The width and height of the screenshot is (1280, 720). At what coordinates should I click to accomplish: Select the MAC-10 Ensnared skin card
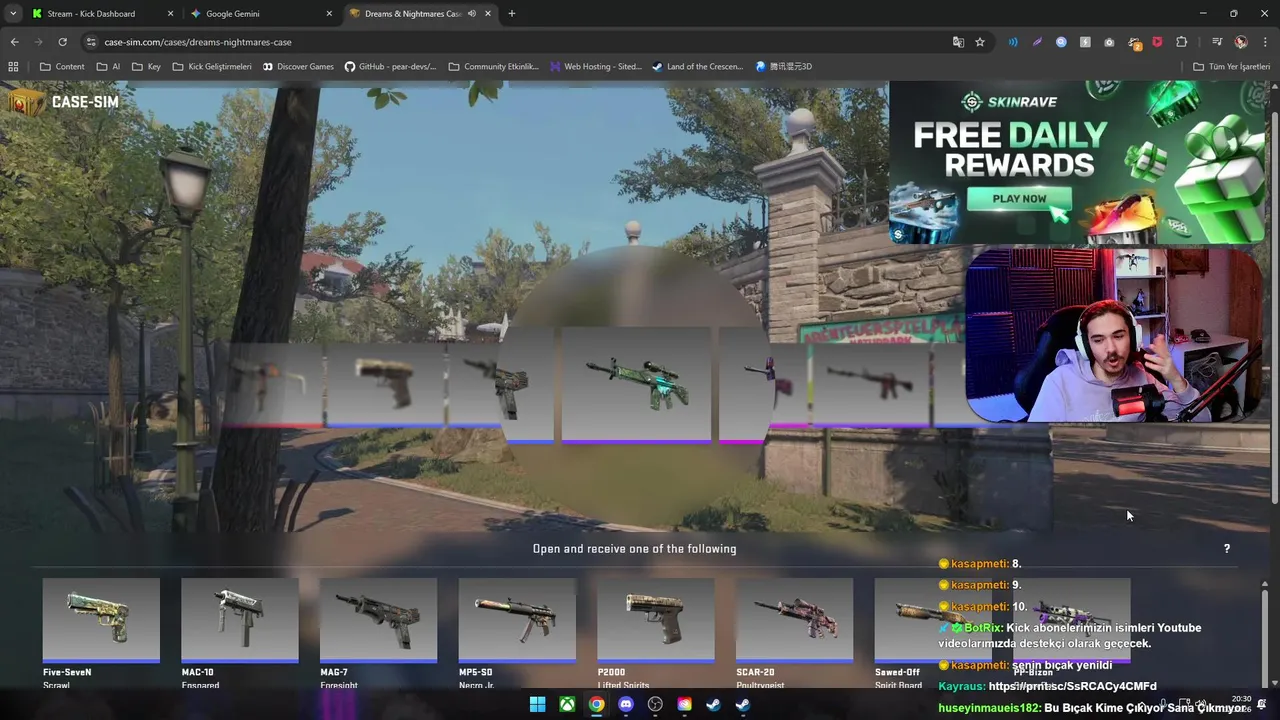[x=239, y=633]
